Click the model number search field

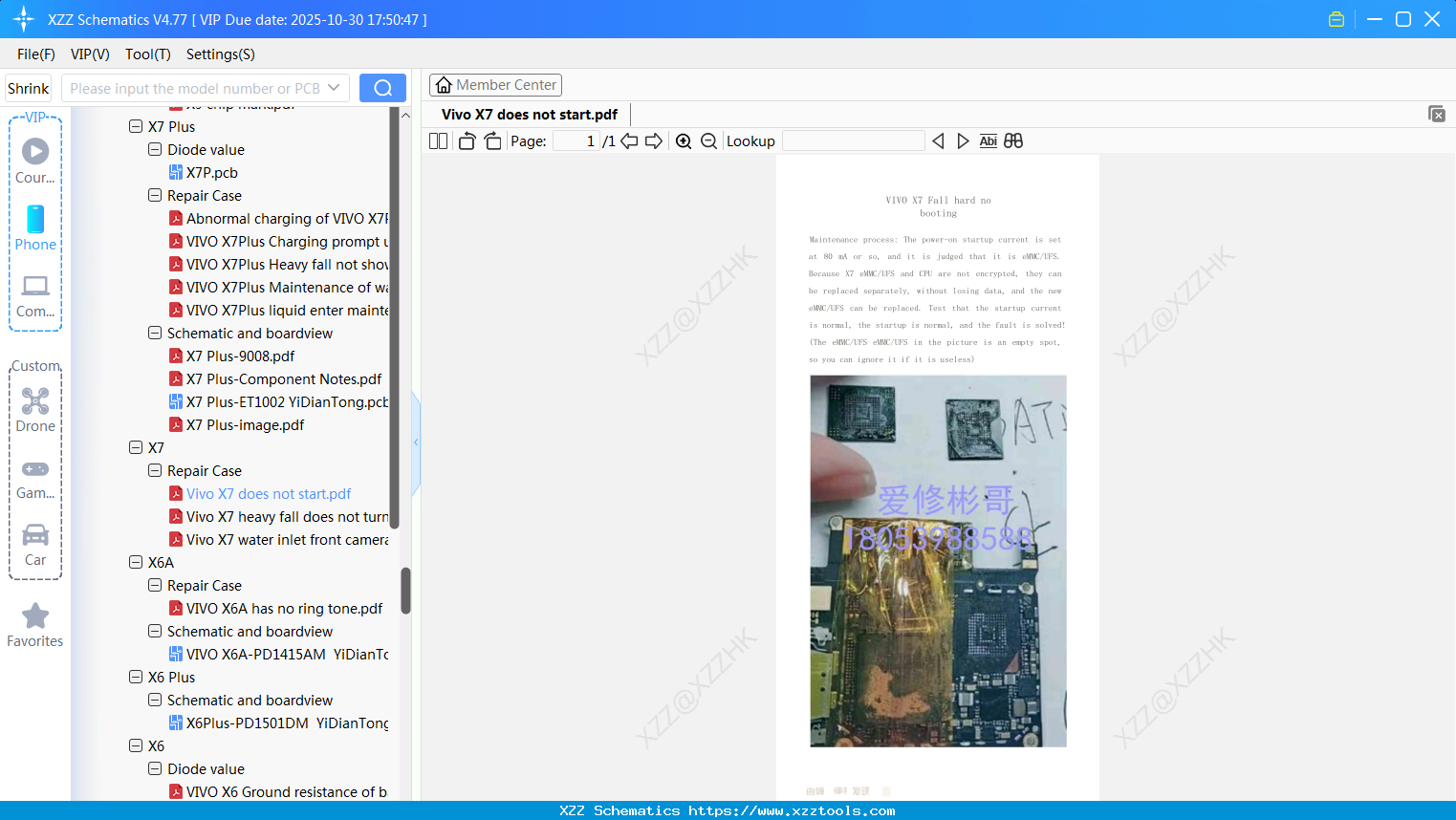coord(193,88)
